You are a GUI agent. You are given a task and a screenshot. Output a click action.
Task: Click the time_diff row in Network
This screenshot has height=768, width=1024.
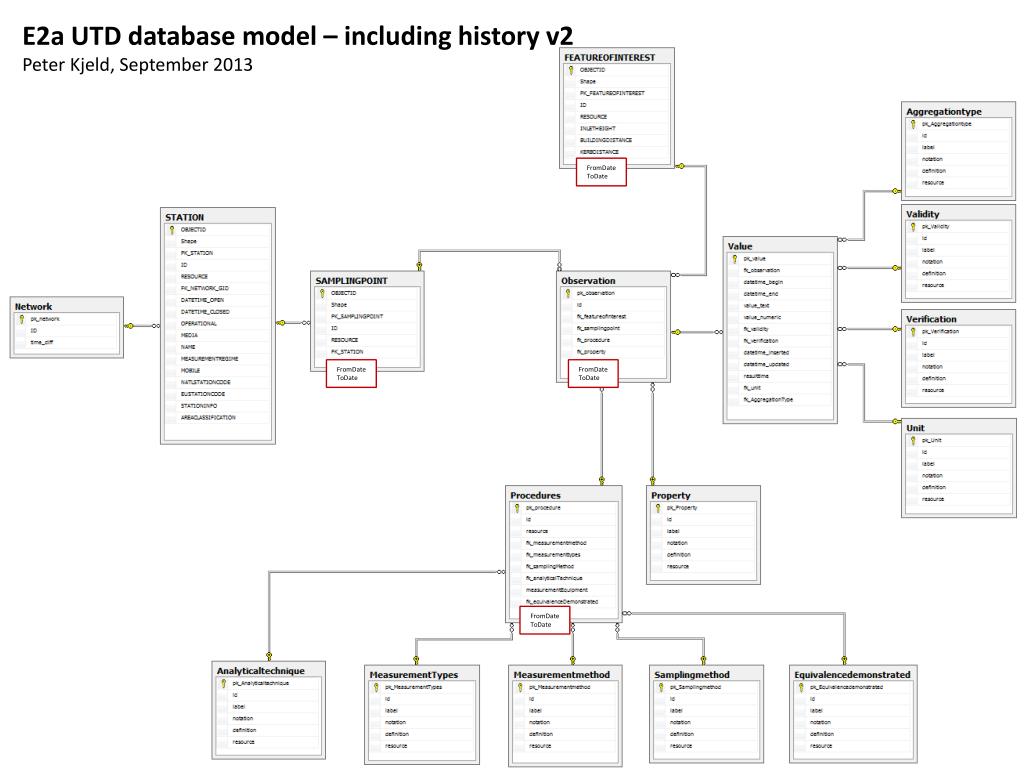coord(67,342)
